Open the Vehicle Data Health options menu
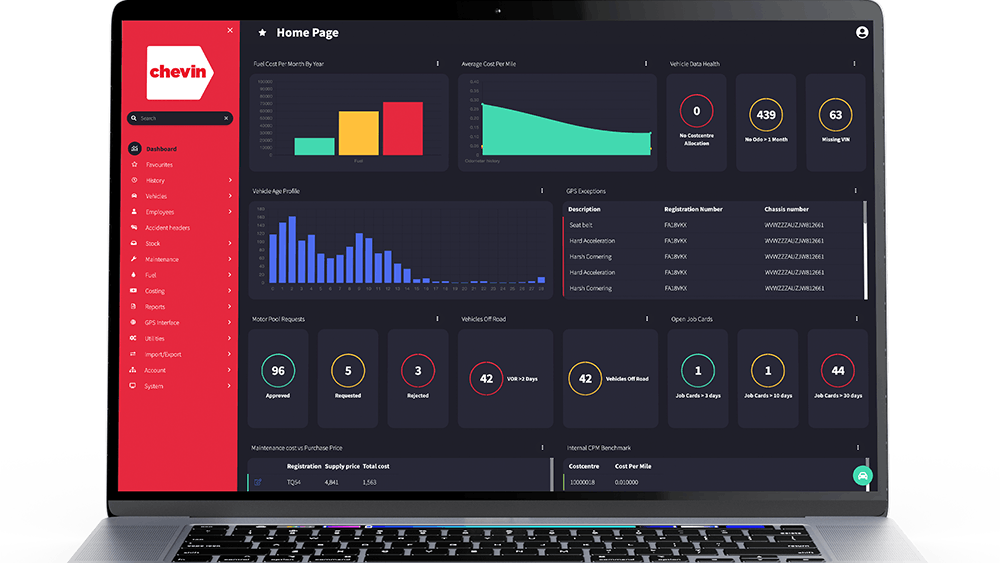 coord(853,64)
